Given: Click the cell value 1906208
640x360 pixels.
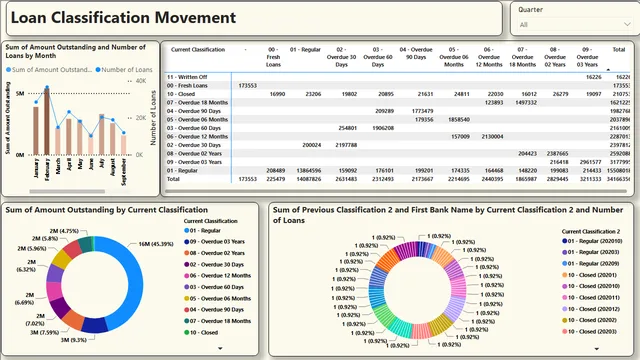Looking at the screenshot, I should (383, 128).
